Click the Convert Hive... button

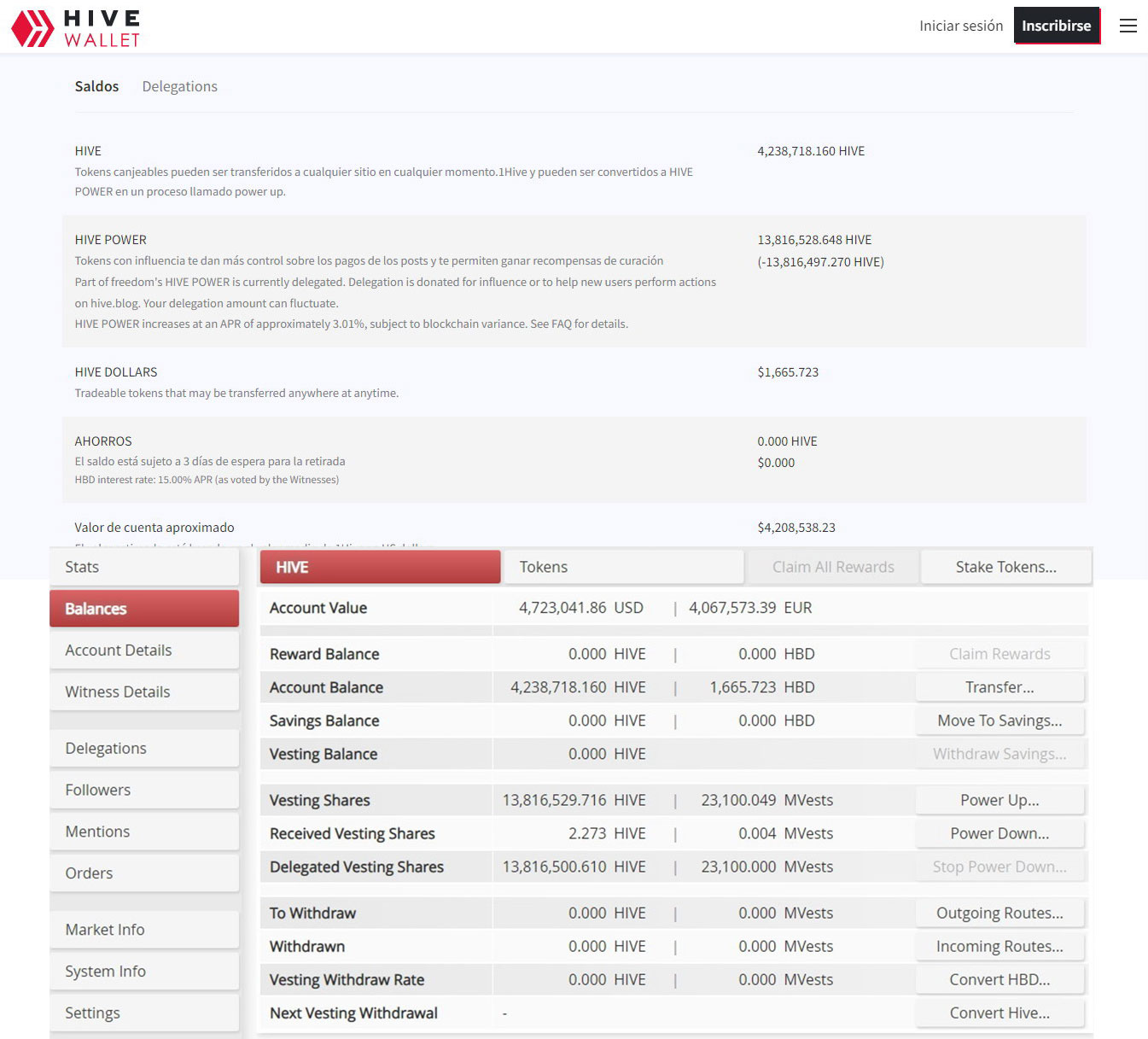[999, 1013]
